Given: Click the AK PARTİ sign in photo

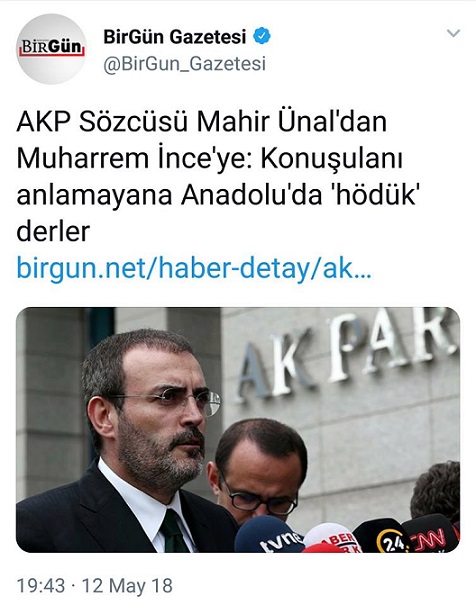Looking at the screenshot, I should pyautogui.click(x=345, y=355).
